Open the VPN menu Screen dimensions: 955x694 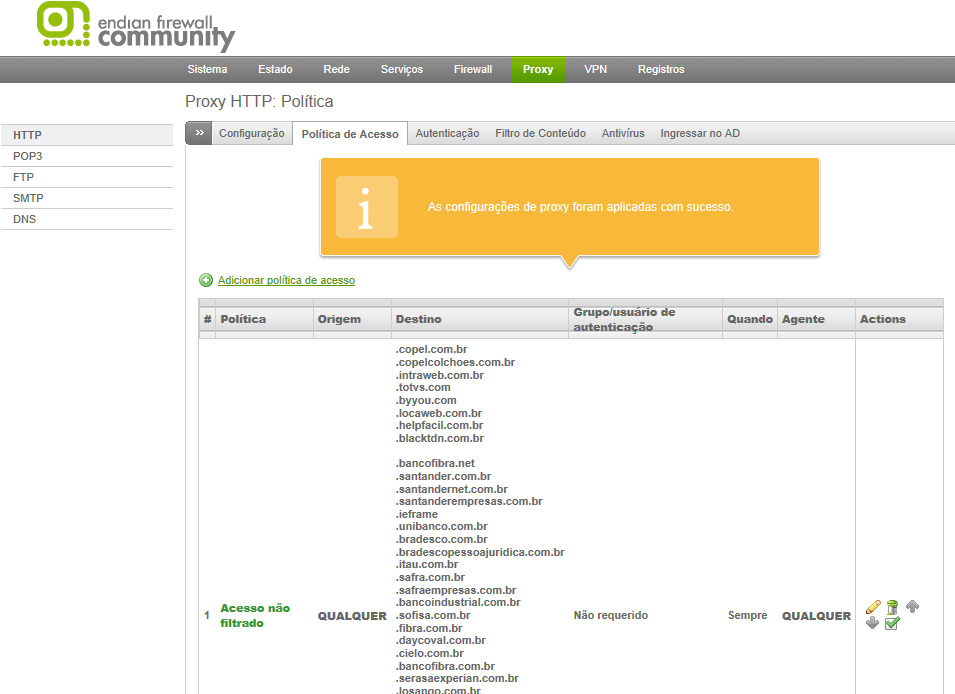(595, 69)
